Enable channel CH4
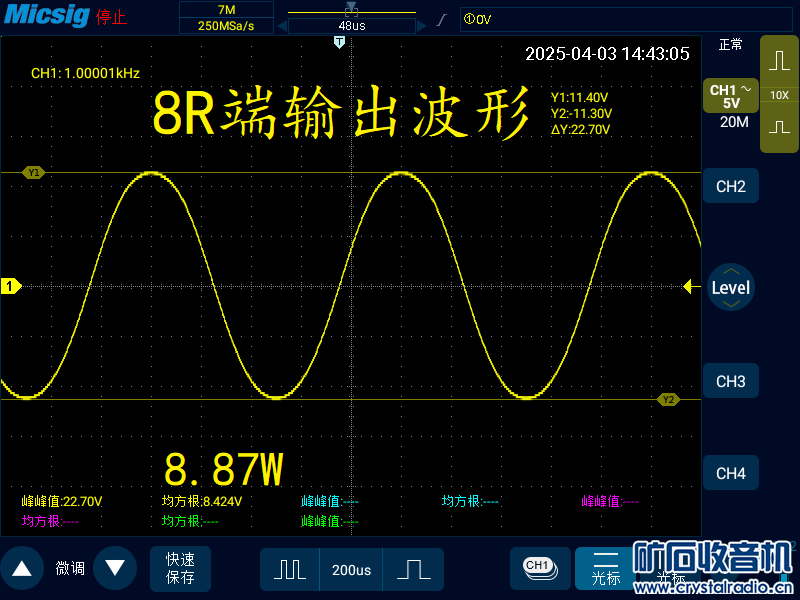Image resolution: width=800 pixels, height=600 pixels. point(731,473)
